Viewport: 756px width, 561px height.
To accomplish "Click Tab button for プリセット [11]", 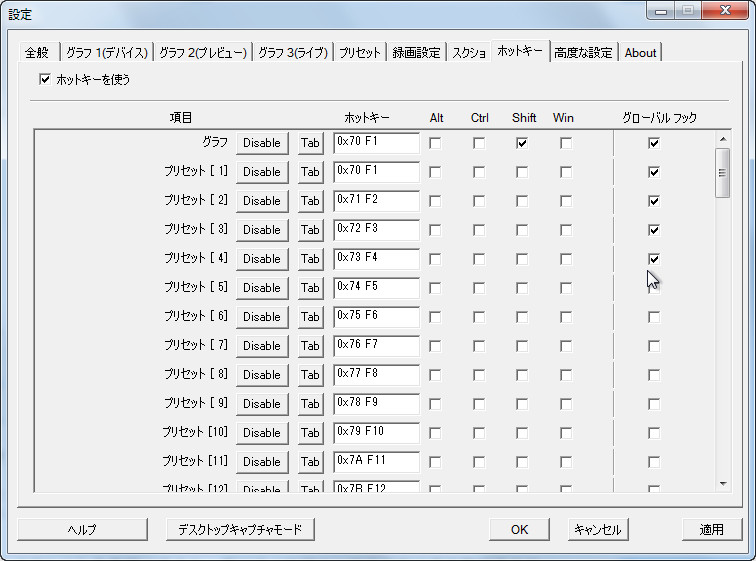I will 310,461.
